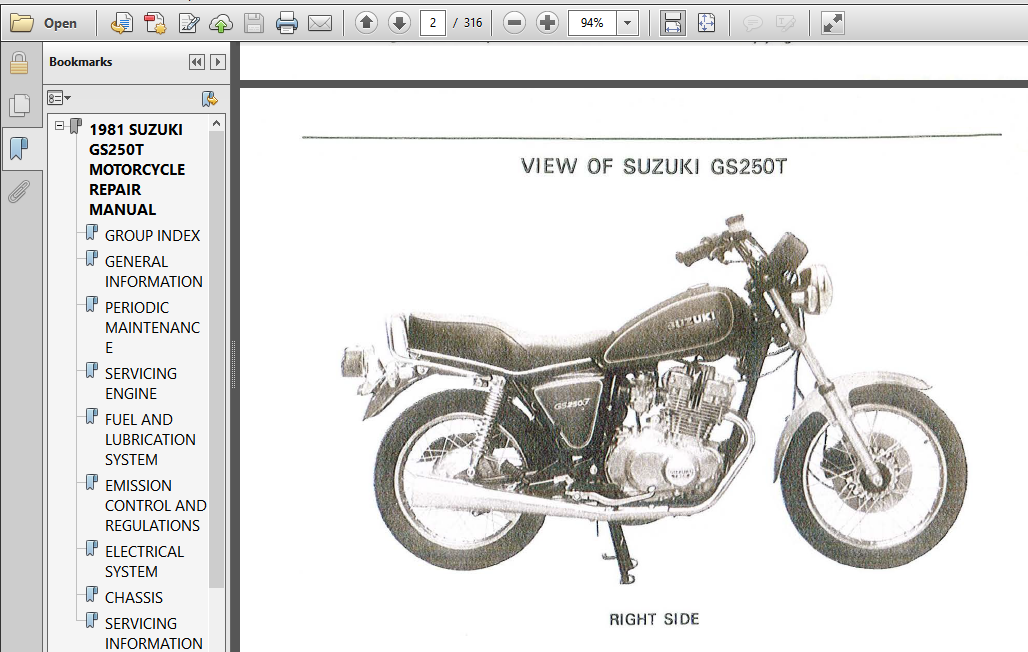The image size is (1028, 652).
Task: Open the page thumbnails panel icon
Action: tap(20, 106)
